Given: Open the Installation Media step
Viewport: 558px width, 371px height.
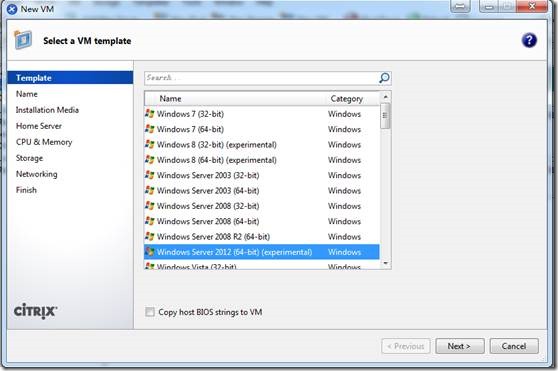Looking at the screenshot, I should 47,110.
